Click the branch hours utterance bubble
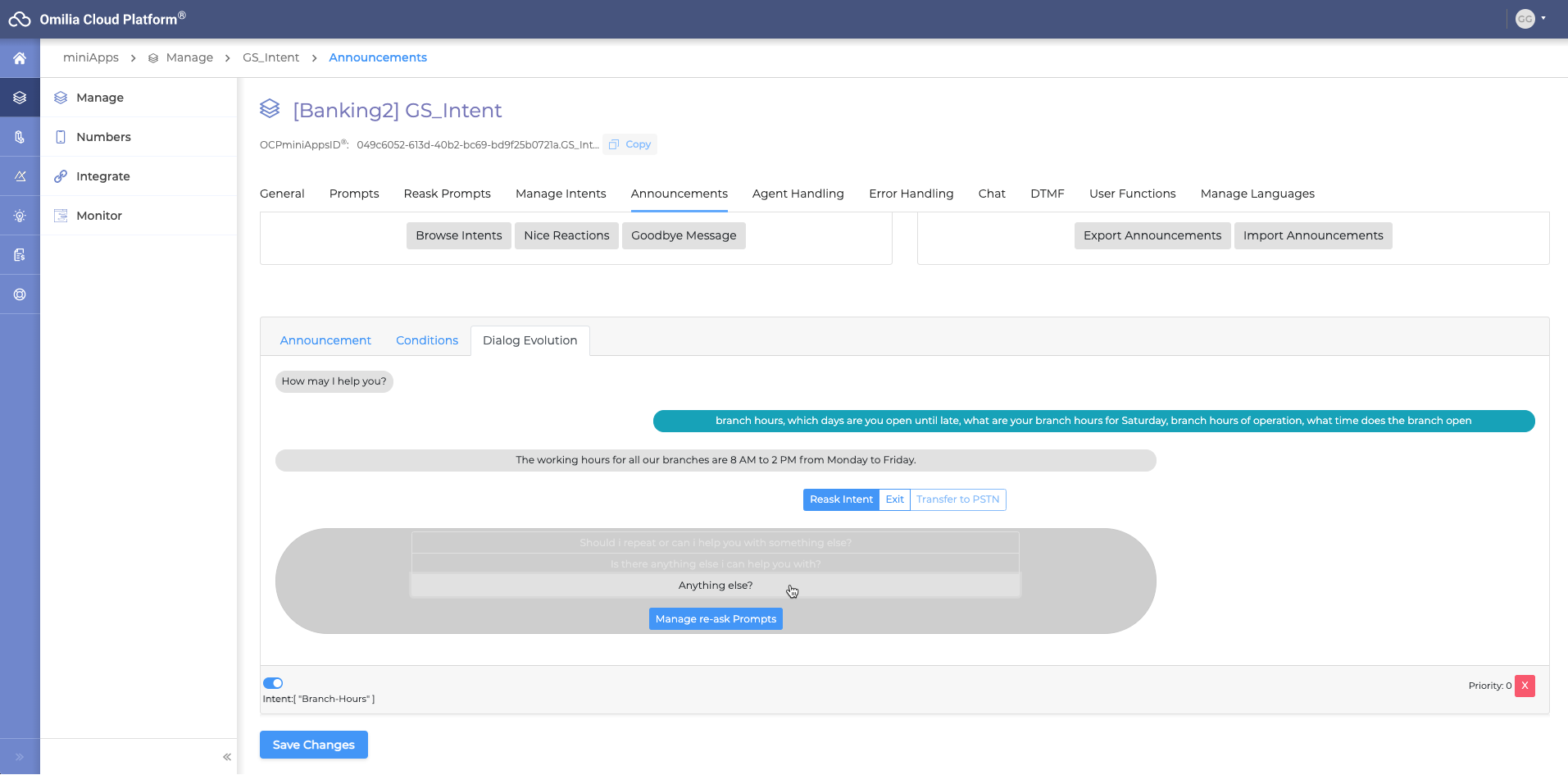1568x775 pixels. [x=1093, y=421]
